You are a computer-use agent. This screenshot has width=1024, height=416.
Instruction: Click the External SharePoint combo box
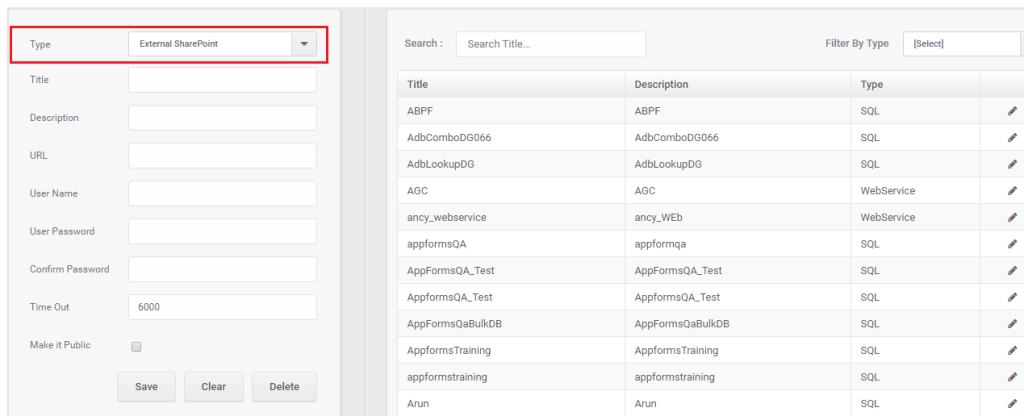click(x=223, y=44)
